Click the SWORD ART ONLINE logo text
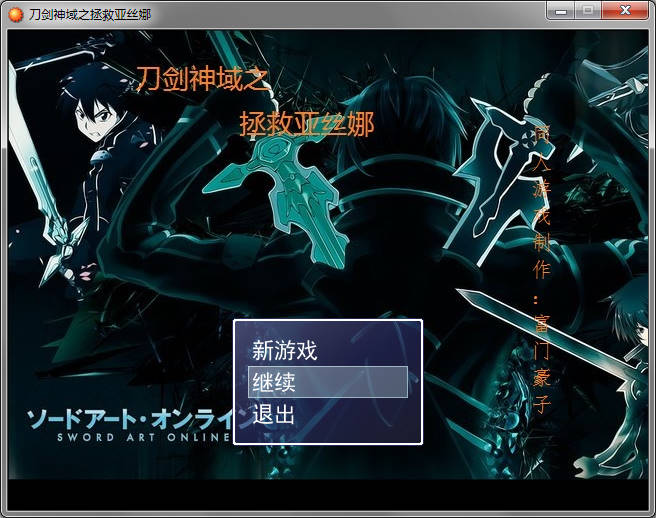 [x=144, y=437]
